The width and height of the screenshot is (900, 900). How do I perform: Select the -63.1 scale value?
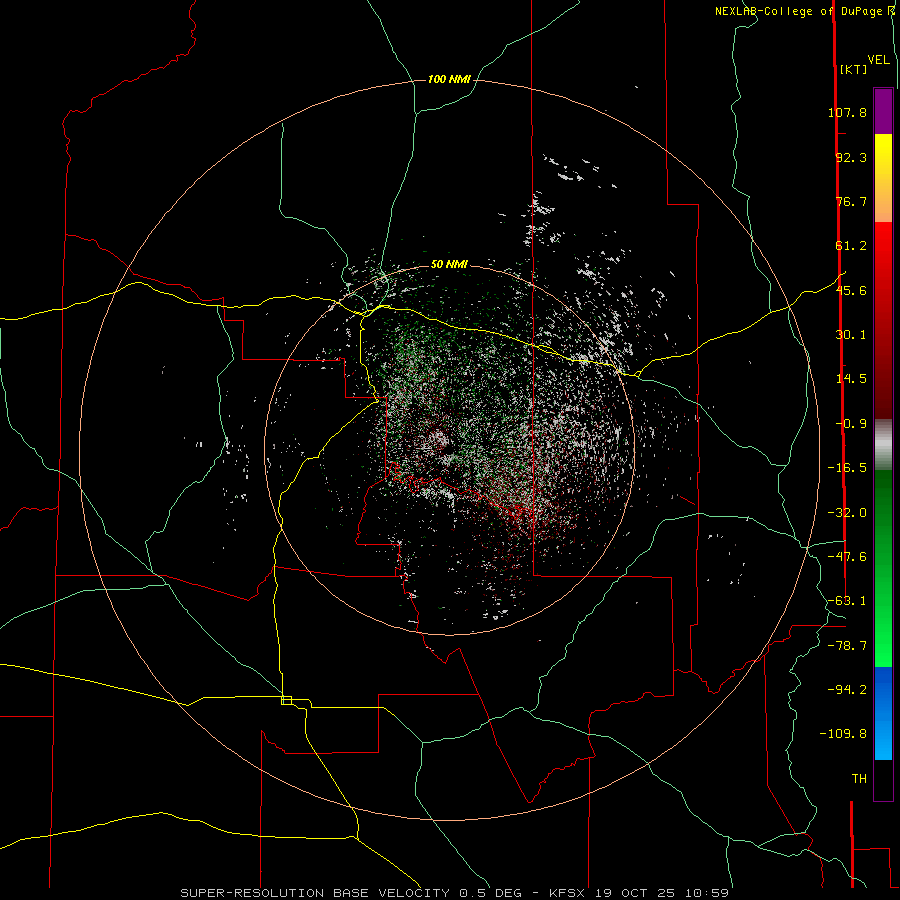pos(847,601)
